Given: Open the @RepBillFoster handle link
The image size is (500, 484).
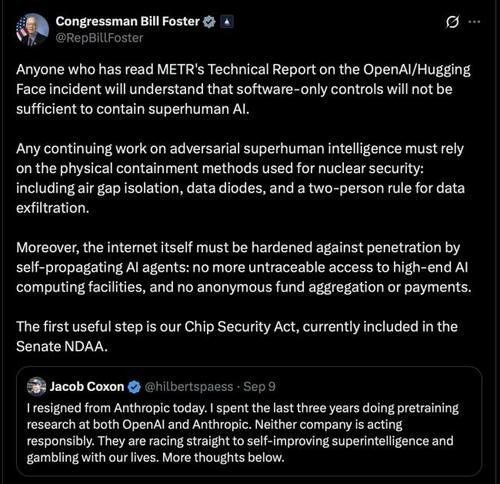Looking at the screenshot, I should click(99, 38).
